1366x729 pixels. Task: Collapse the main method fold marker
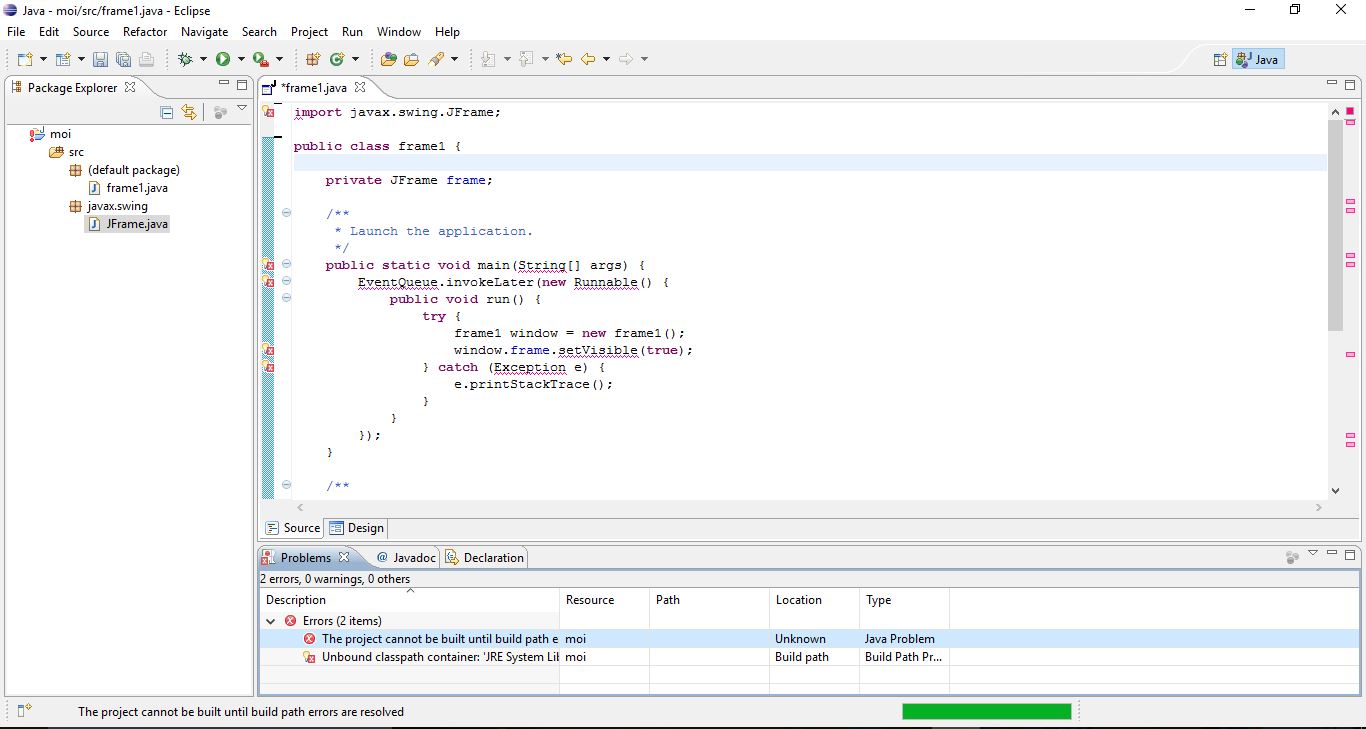coord(286,266)
